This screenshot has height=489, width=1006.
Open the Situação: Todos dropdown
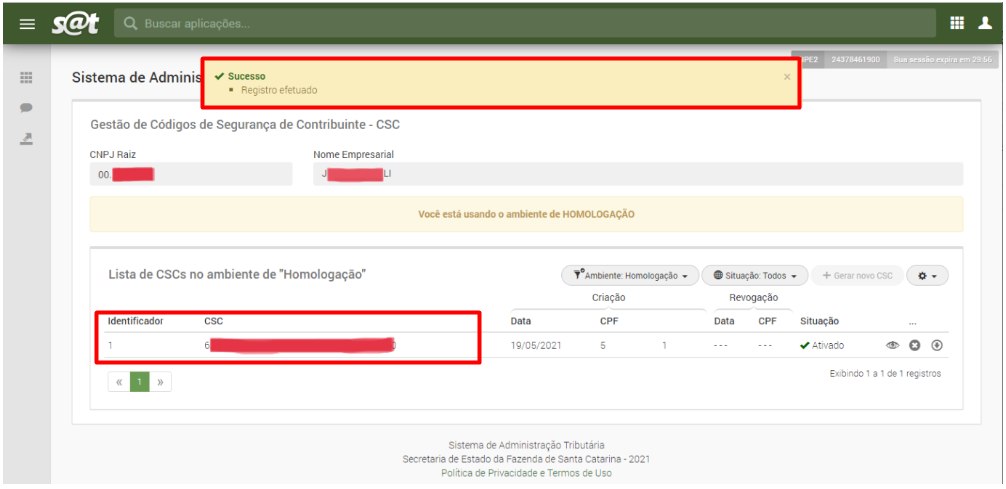754,276
